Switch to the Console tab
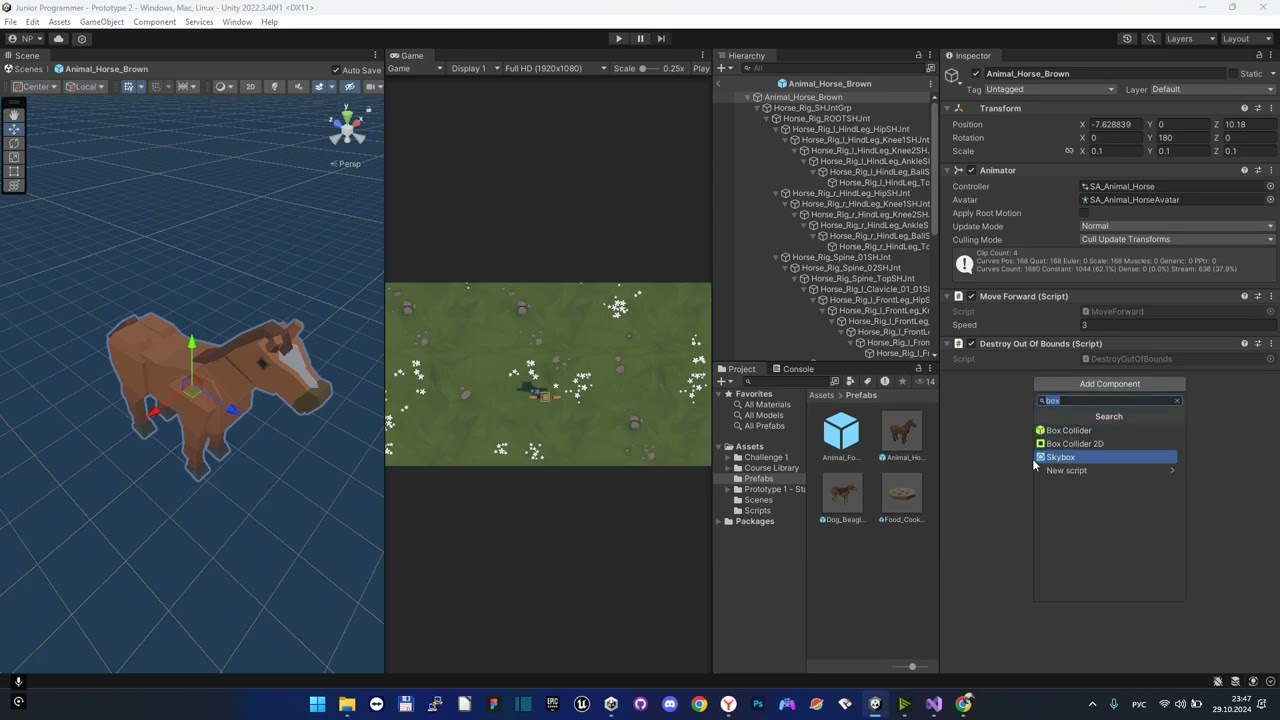The width and height of the screenshot is (1280, 720). (792, 369)
